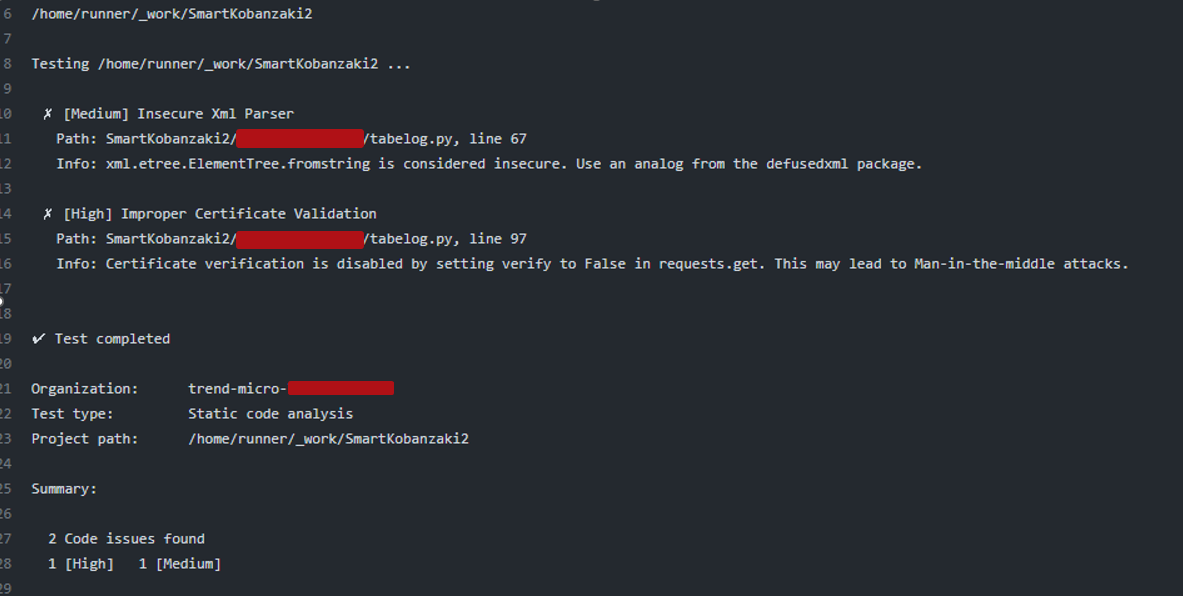The image size is (1183, 596).
Task: Click the redacted bar after trend-micro-
Action: coord(340,388)
